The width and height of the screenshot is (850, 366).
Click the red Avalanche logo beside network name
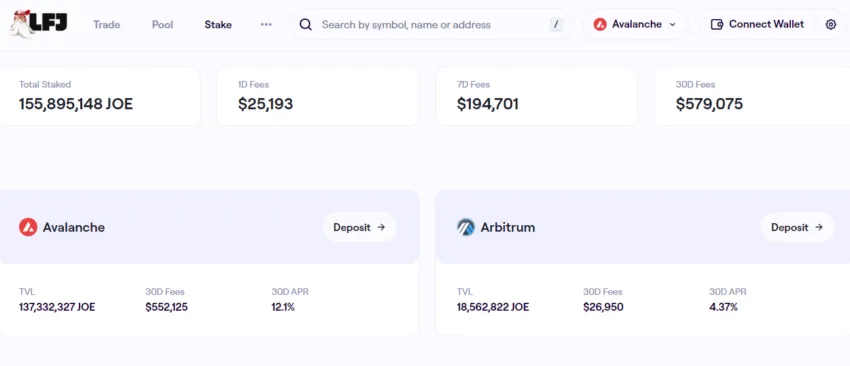click(600, 24)
